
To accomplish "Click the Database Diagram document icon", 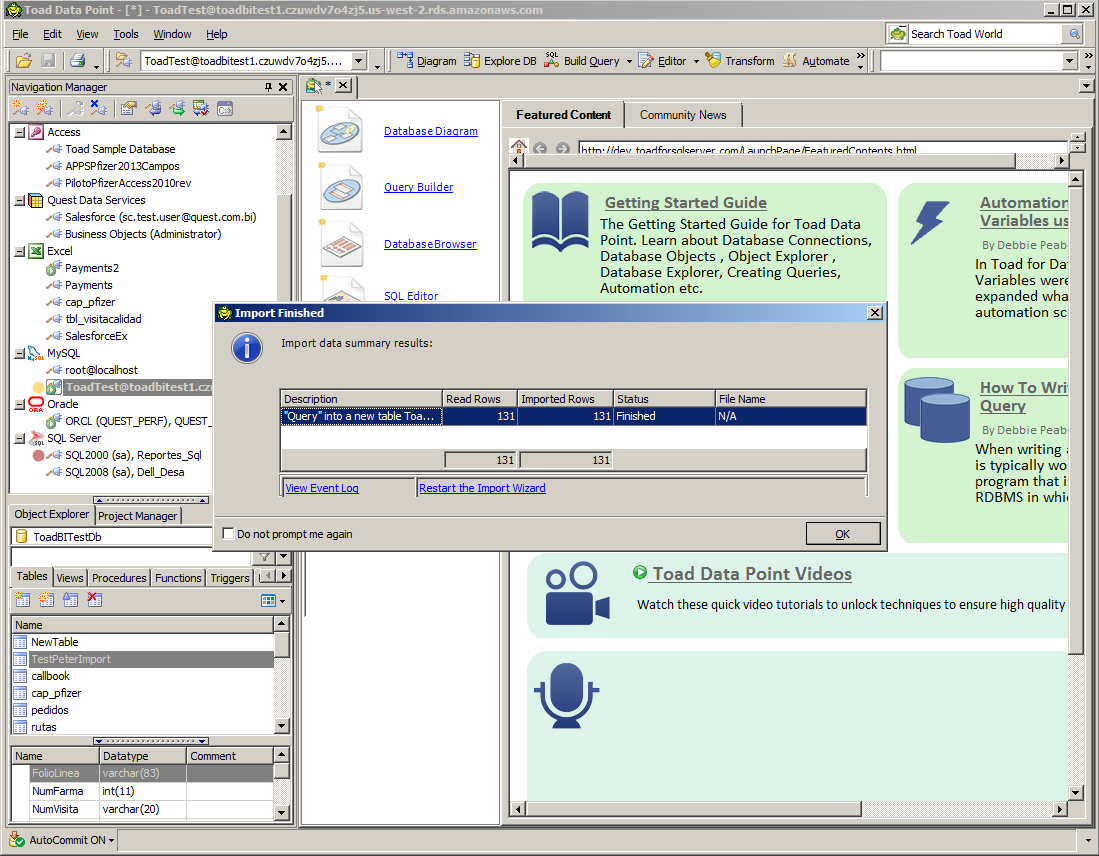I will click(x=341, y=130).
